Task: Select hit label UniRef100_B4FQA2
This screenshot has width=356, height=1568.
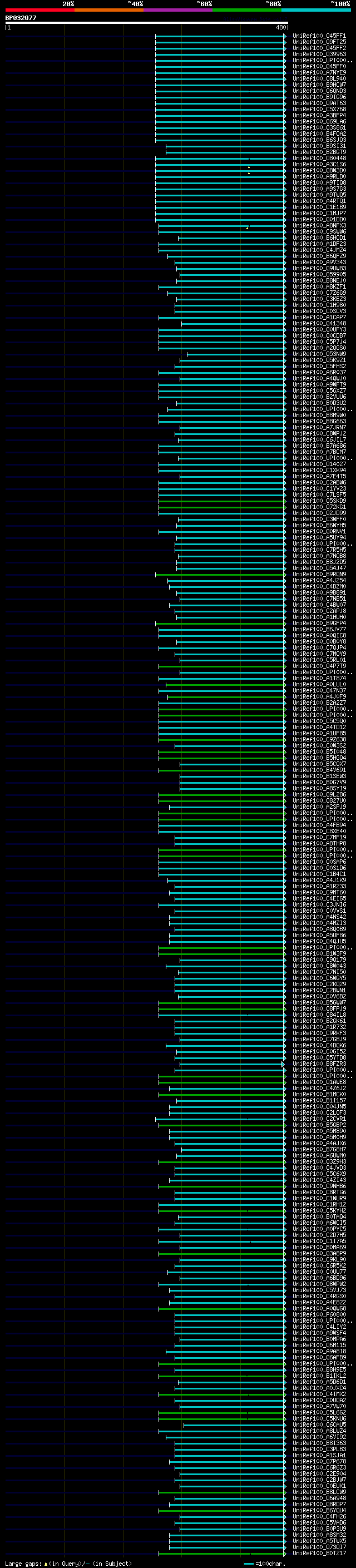Action: point(319,133)
